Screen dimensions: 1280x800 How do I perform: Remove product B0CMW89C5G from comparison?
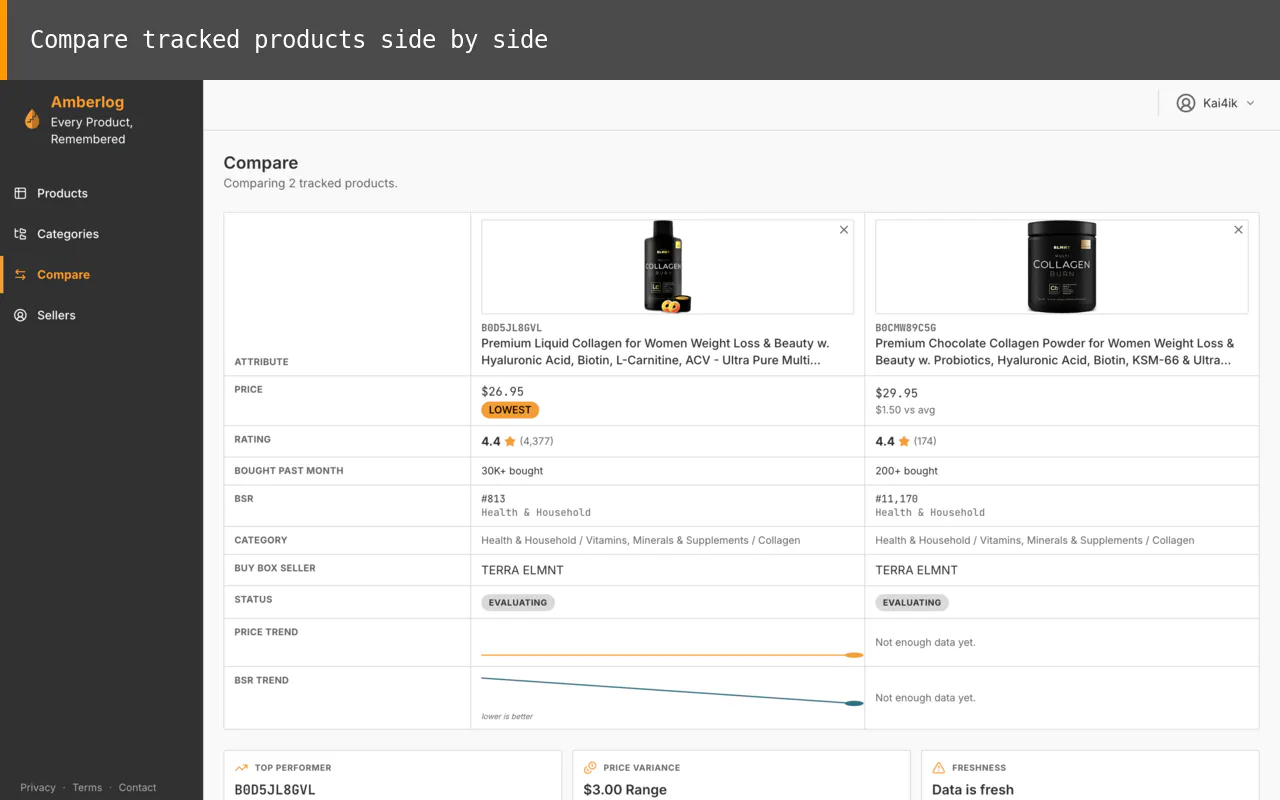[1238, 230]
